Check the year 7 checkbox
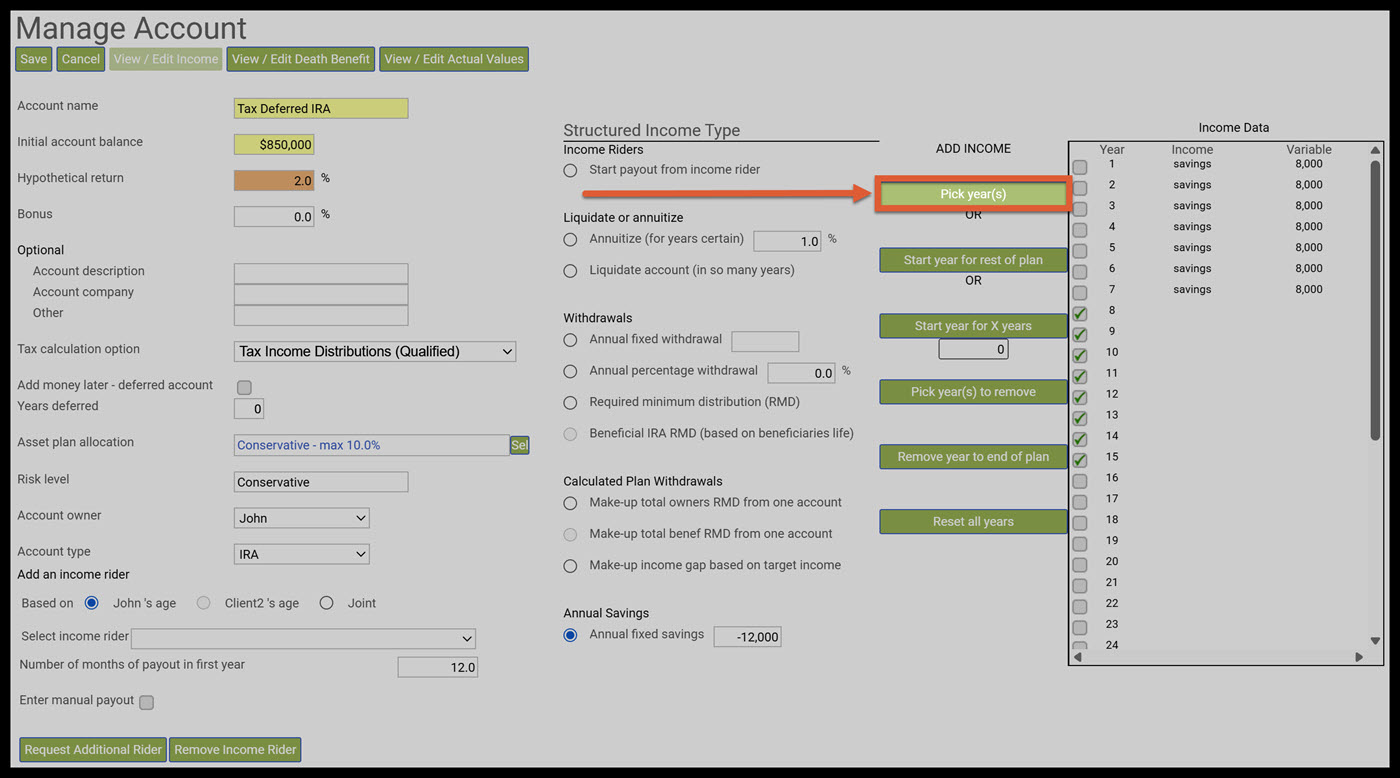The image size is (1400, 778). click(1080, 292)
